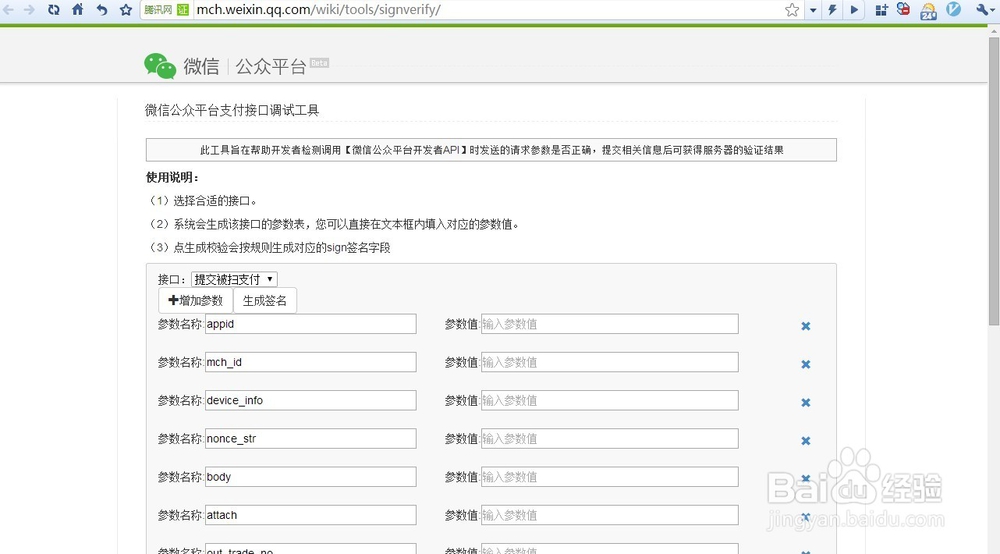1000x554 pixels.
Task: Click the instruction line （1）选择合适的接口
Action: coord(203,201)
